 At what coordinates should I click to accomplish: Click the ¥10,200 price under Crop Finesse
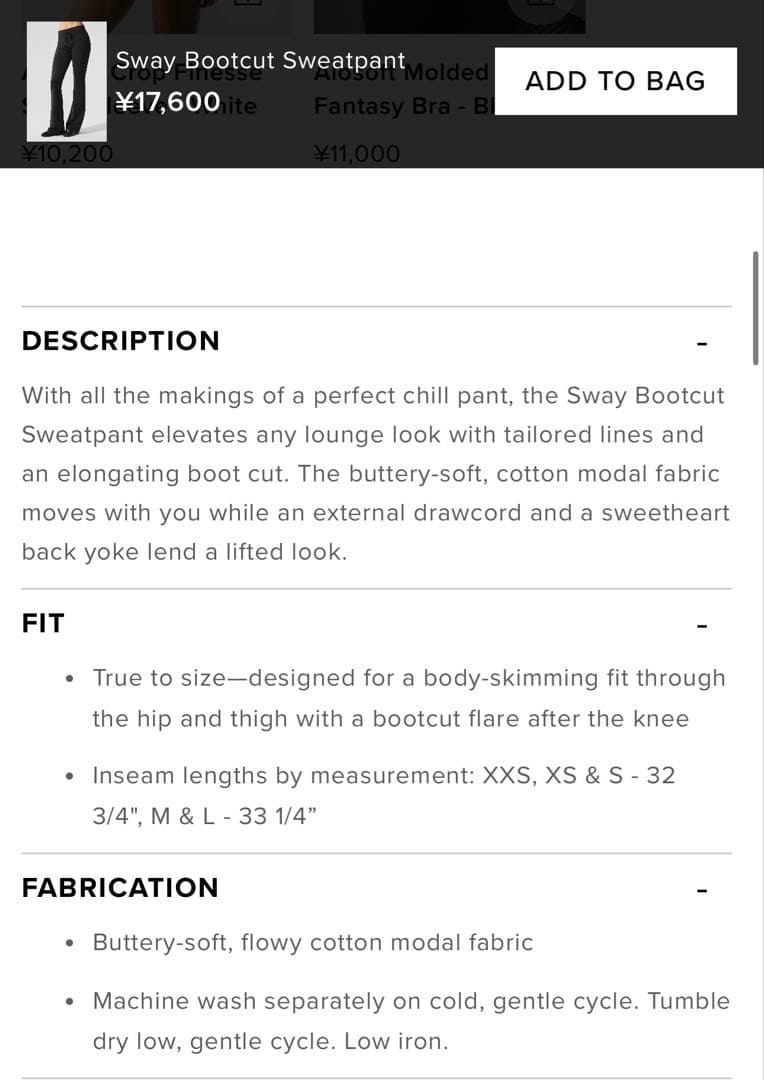68,153
